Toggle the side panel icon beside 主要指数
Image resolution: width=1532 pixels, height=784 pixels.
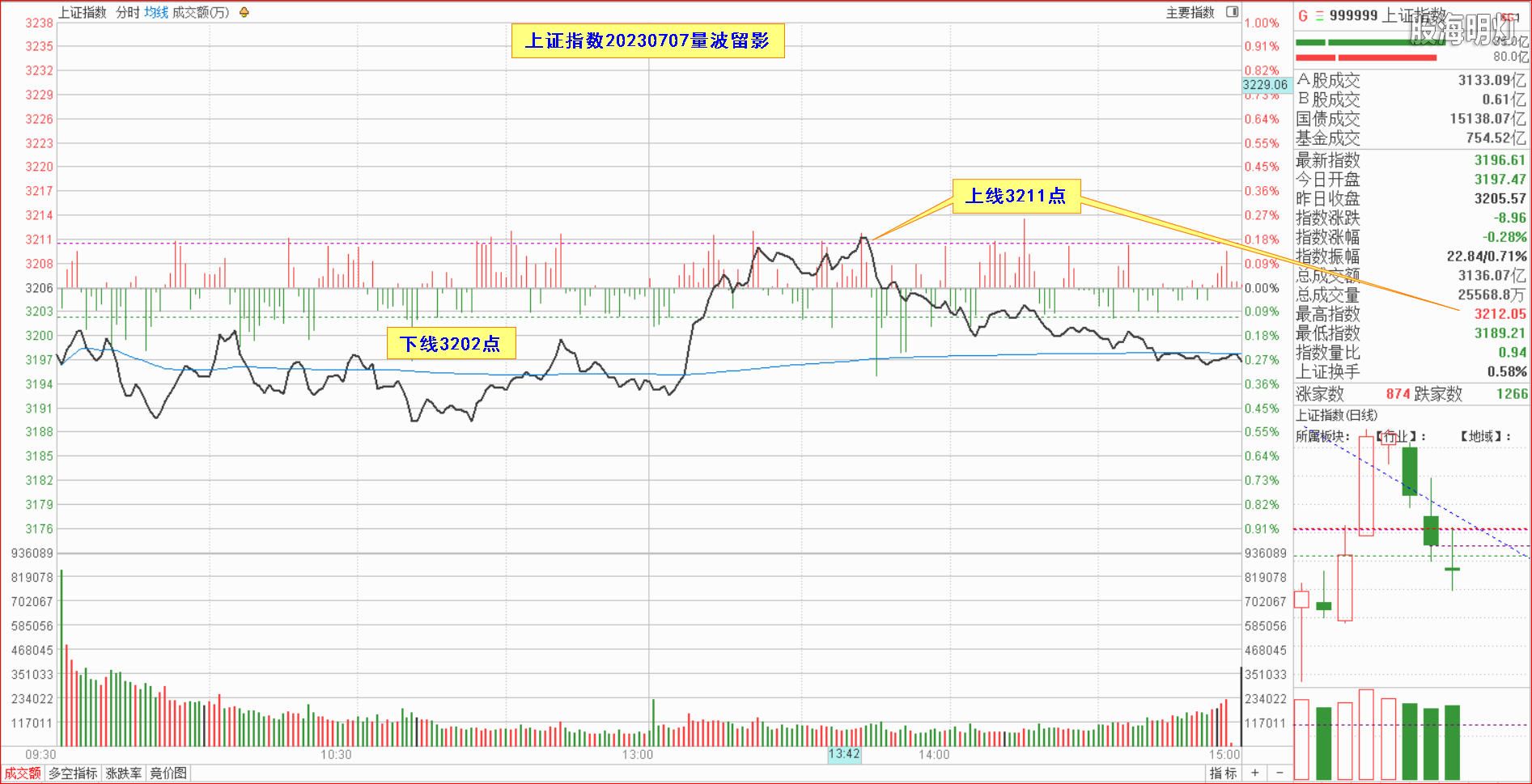coord(1232,12)
